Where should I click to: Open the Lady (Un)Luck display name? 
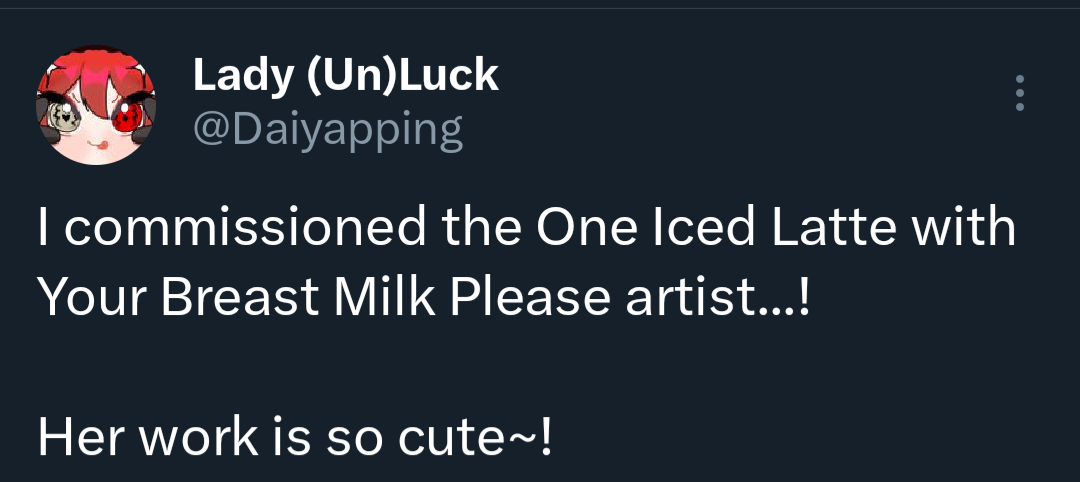click(344, 76)
